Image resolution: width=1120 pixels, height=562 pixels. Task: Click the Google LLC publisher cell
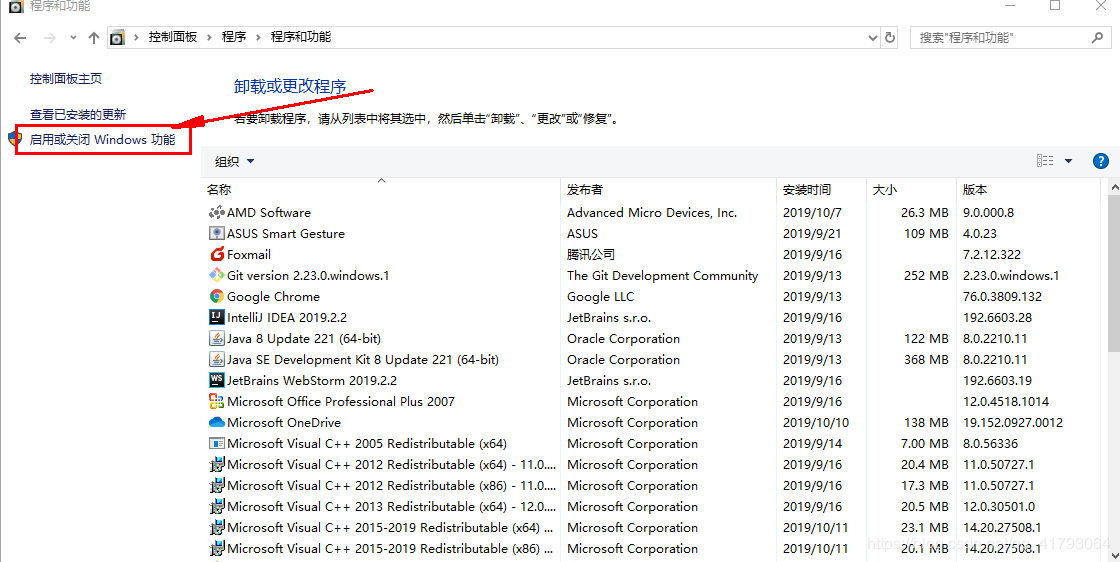600,296
